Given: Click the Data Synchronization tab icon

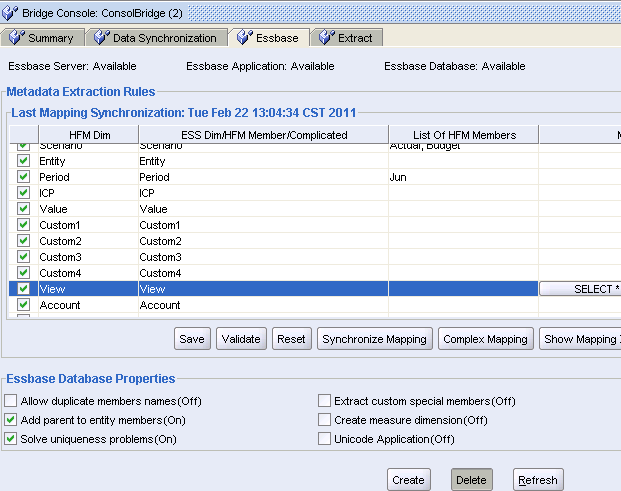Looking at the screenshot, I should [x=101, y=38].
